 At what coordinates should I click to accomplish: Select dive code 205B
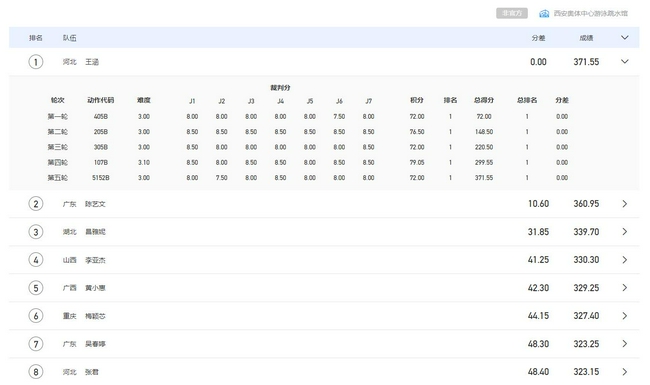(101, 132)
